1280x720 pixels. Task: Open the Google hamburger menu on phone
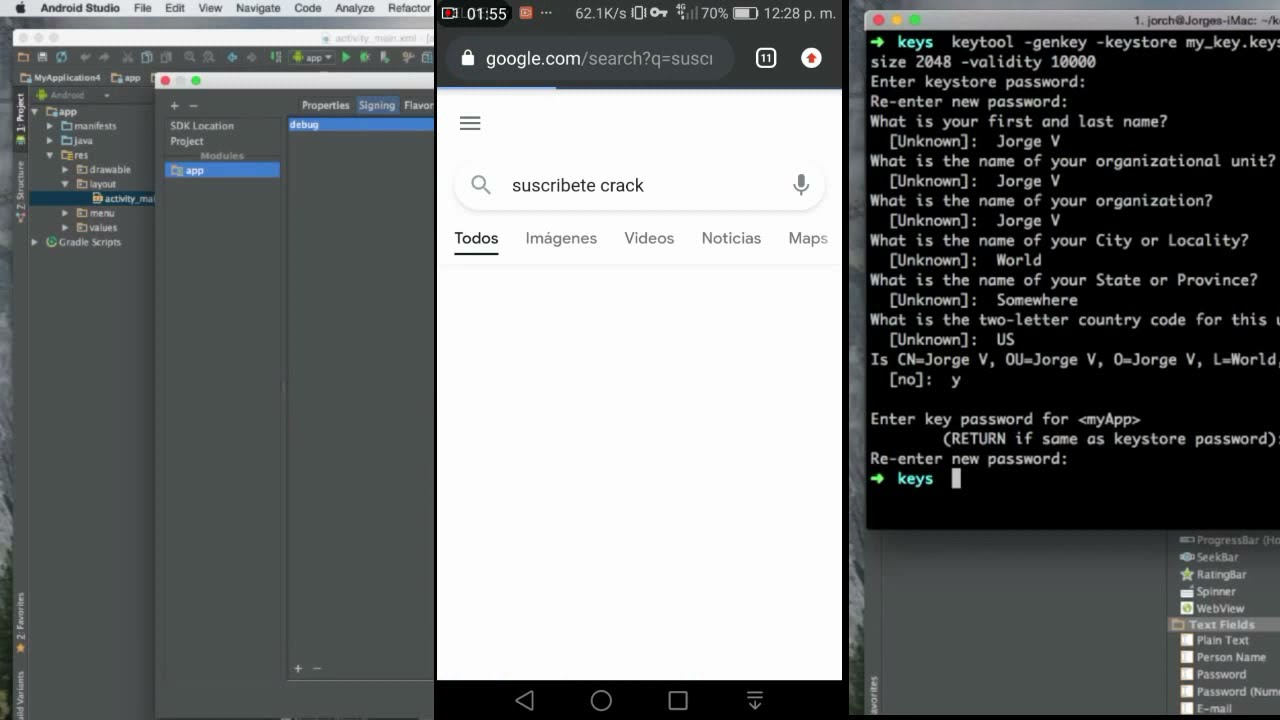tap(470, 123)
